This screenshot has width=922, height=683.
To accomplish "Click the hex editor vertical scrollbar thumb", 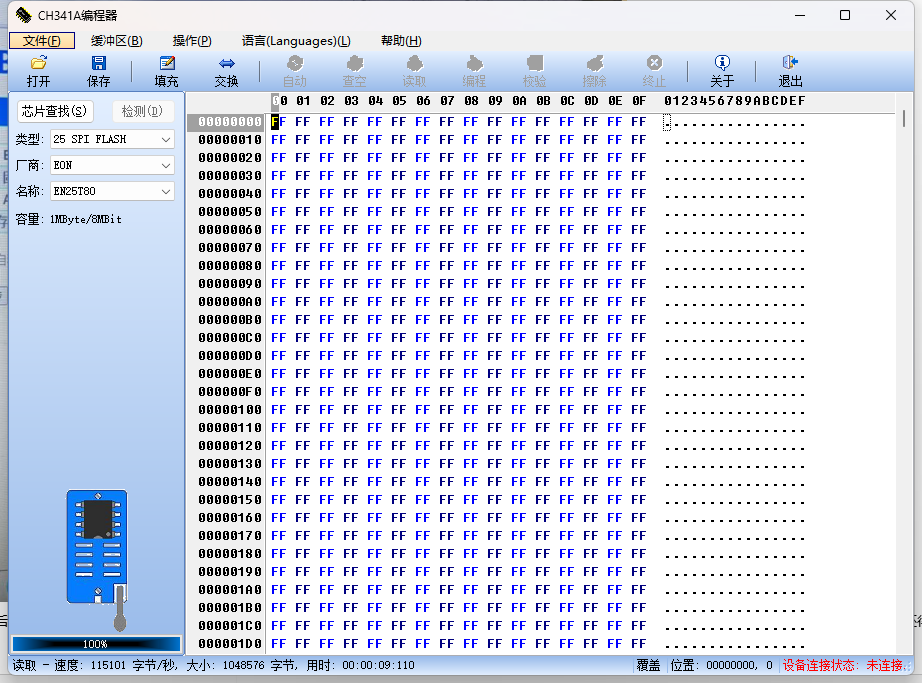I will coord(904,119).
